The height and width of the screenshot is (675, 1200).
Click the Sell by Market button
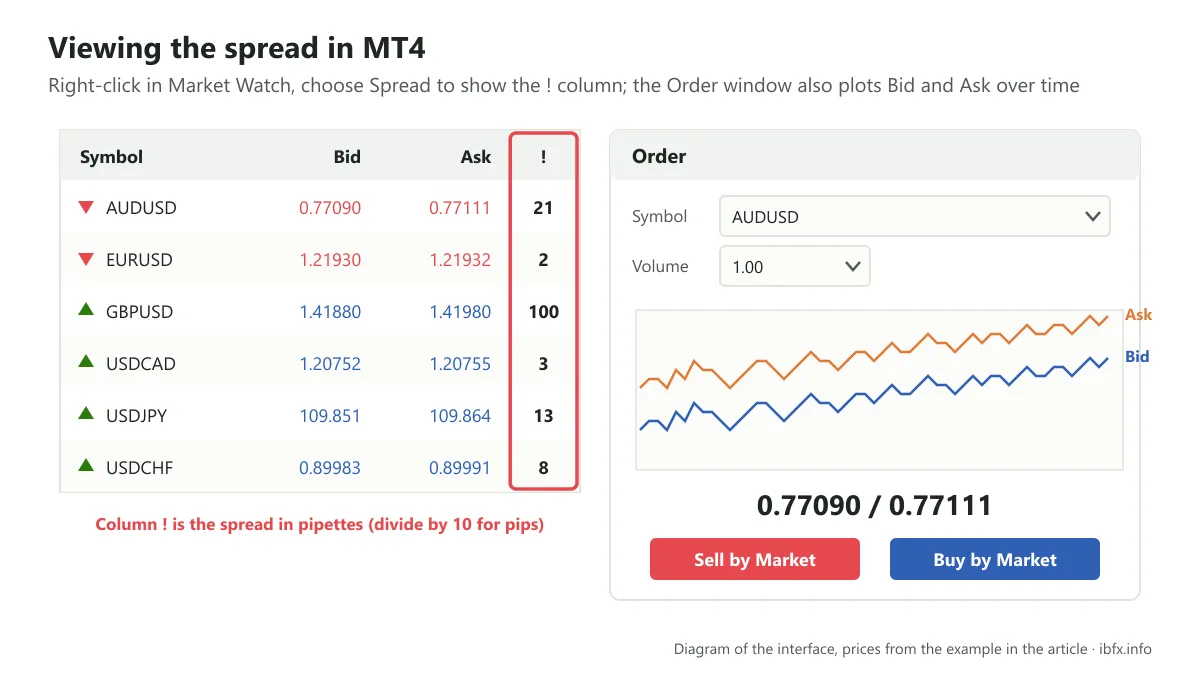[x=755, y=559]
